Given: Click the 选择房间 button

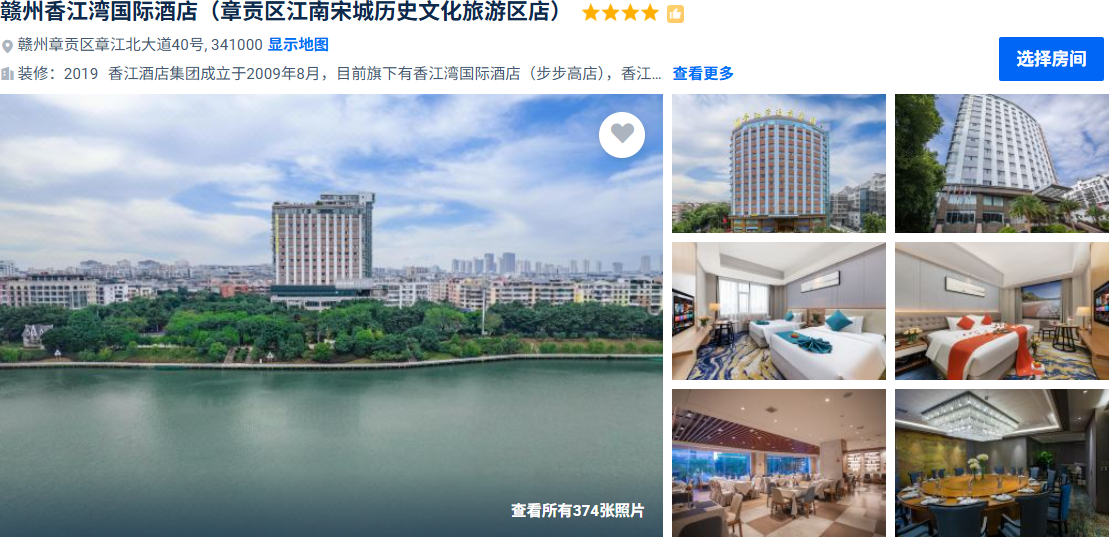Looking at the screenshot, I should [x=1051, y=59].
